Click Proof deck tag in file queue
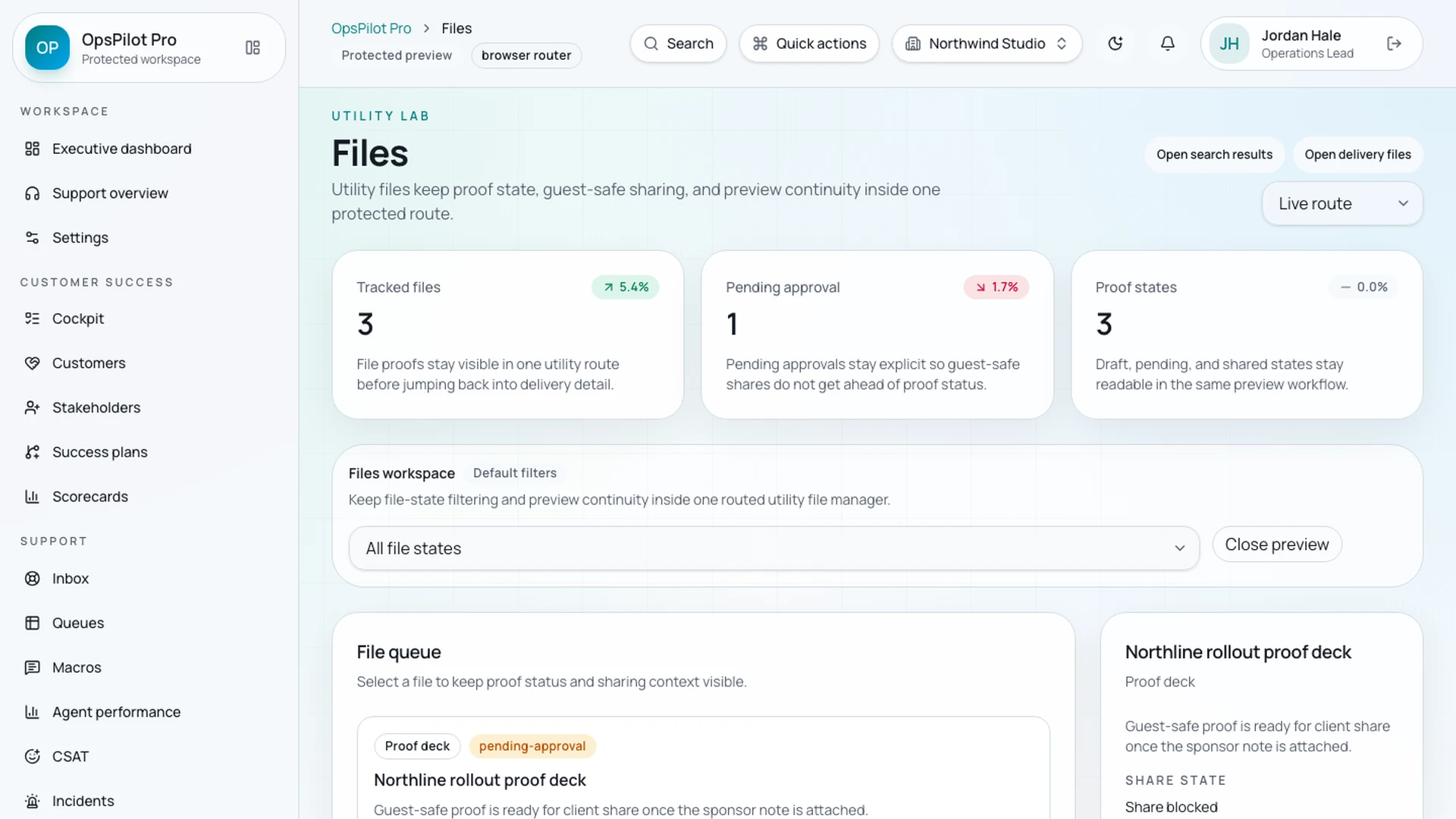The height and width of the screenshot is (819, 1456). [417, 746]
